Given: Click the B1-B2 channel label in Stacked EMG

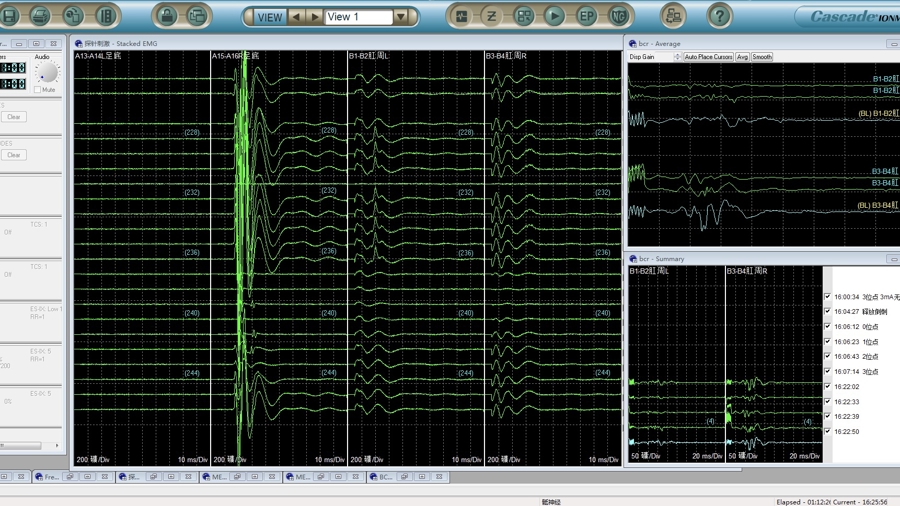Looking at the screenshot, I should 368,56.
